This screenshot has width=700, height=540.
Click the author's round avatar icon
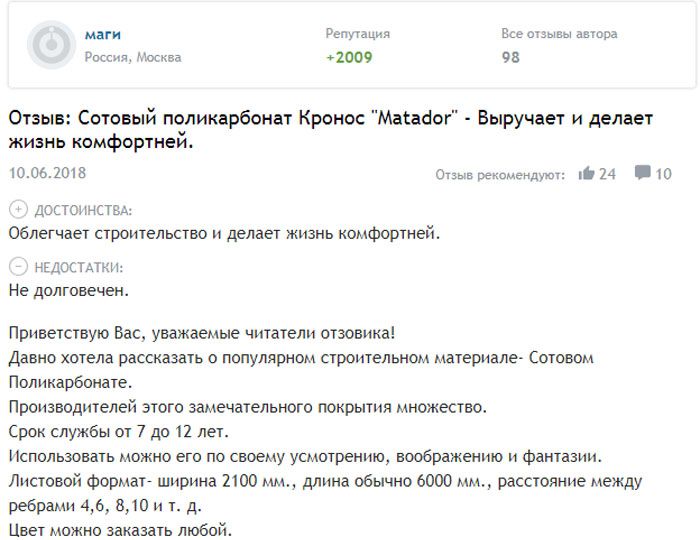(50, 45)
